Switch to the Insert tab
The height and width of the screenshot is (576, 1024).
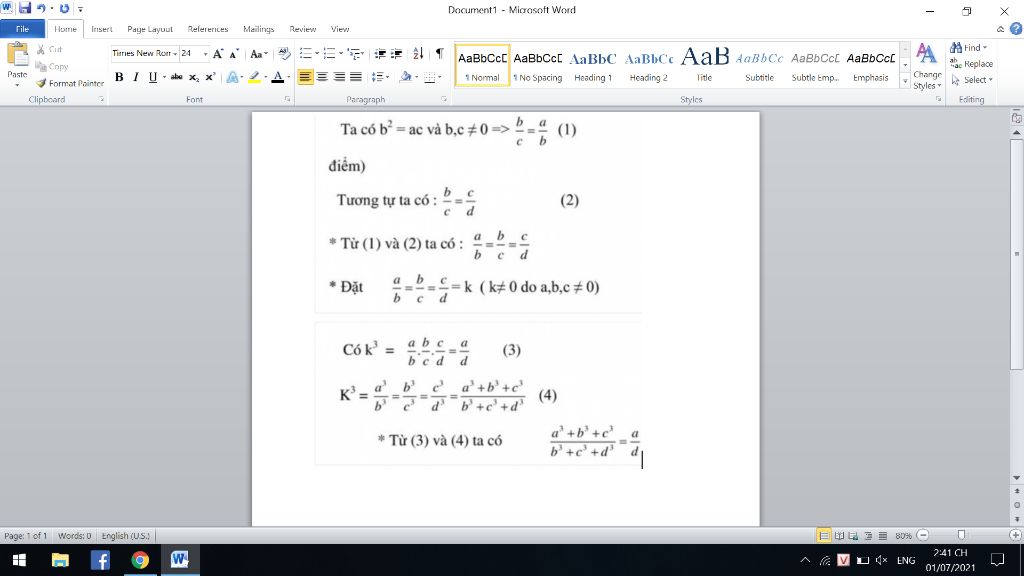pos(101,29)
